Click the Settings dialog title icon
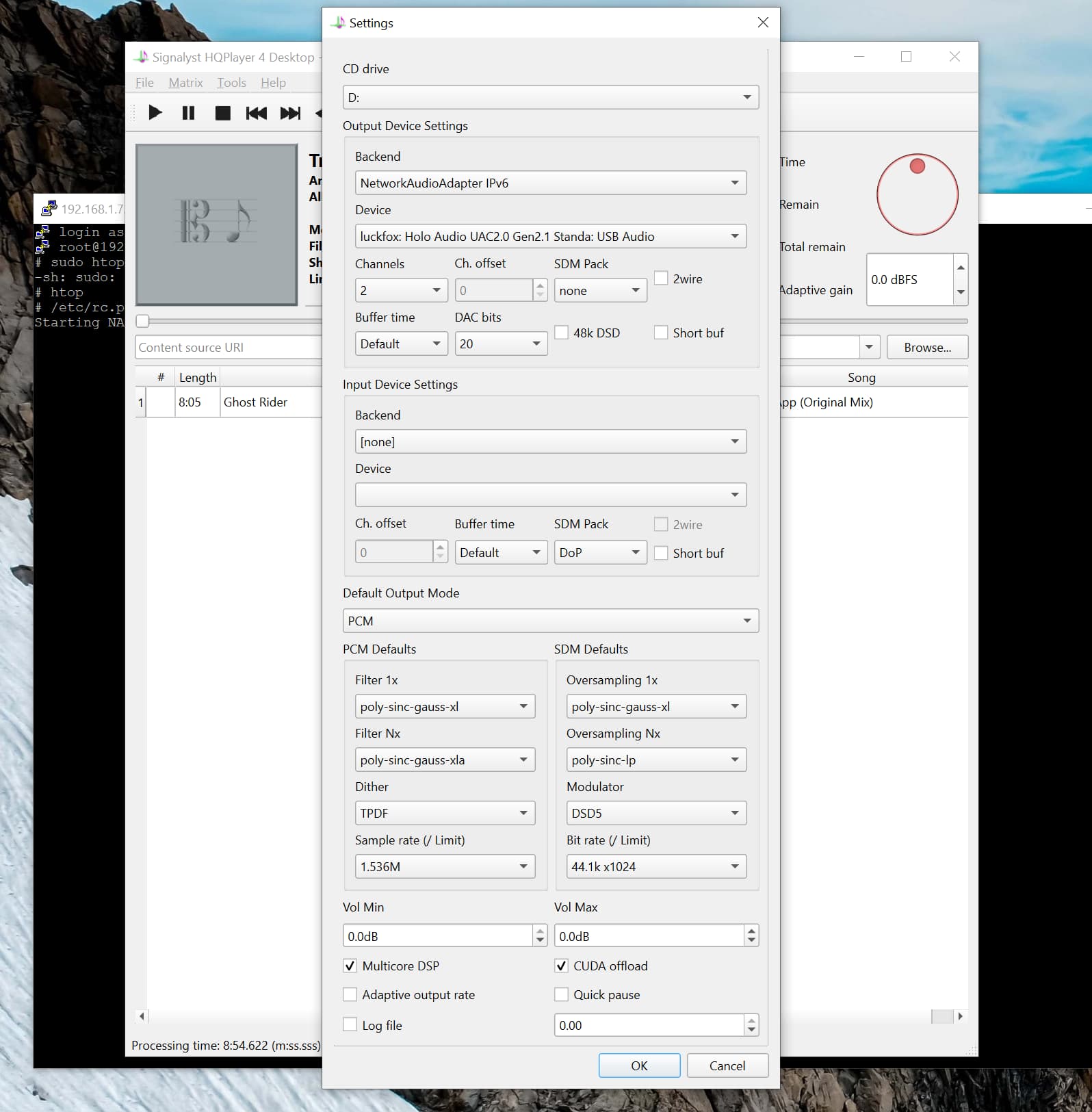Viewport: 1092px width, 1112px height. 338,23
